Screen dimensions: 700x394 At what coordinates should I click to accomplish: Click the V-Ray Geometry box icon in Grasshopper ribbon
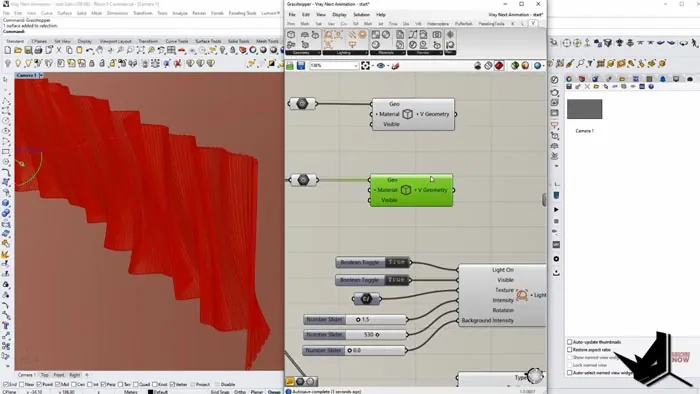click(291, 35)
